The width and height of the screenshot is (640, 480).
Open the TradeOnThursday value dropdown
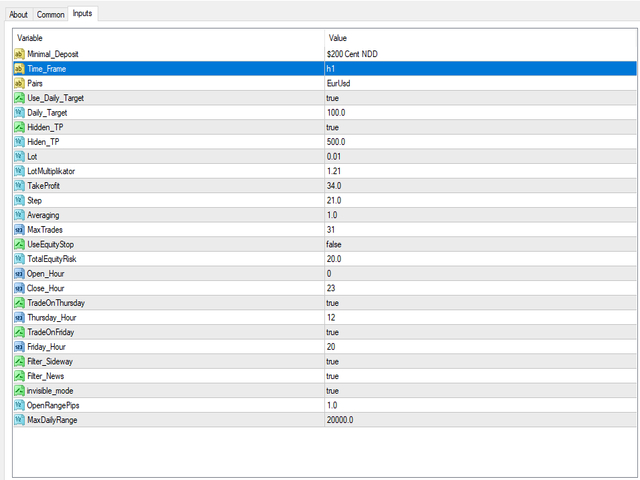(x=480, y=303)
